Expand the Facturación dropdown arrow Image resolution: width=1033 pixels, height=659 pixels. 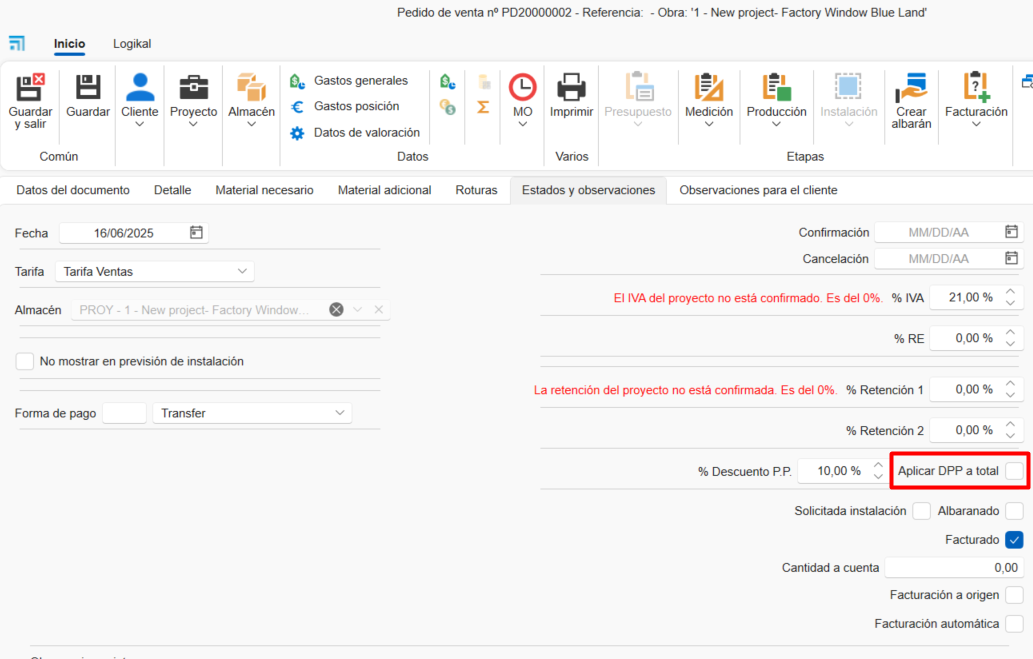pyautogui.click(x=976, y=125)
